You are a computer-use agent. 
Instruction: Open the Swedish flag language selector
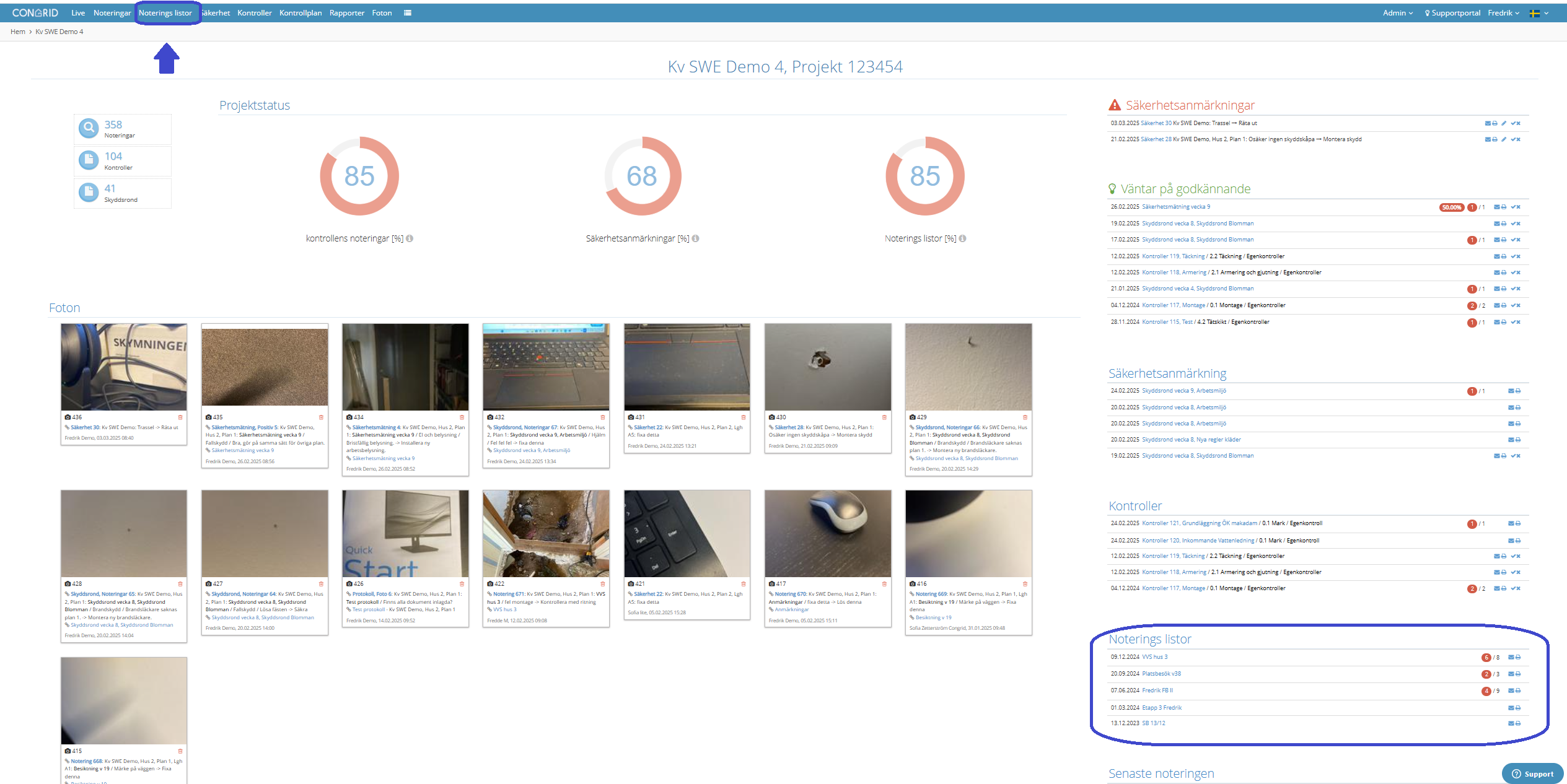pyautogui.click(x=1539, y=13)
